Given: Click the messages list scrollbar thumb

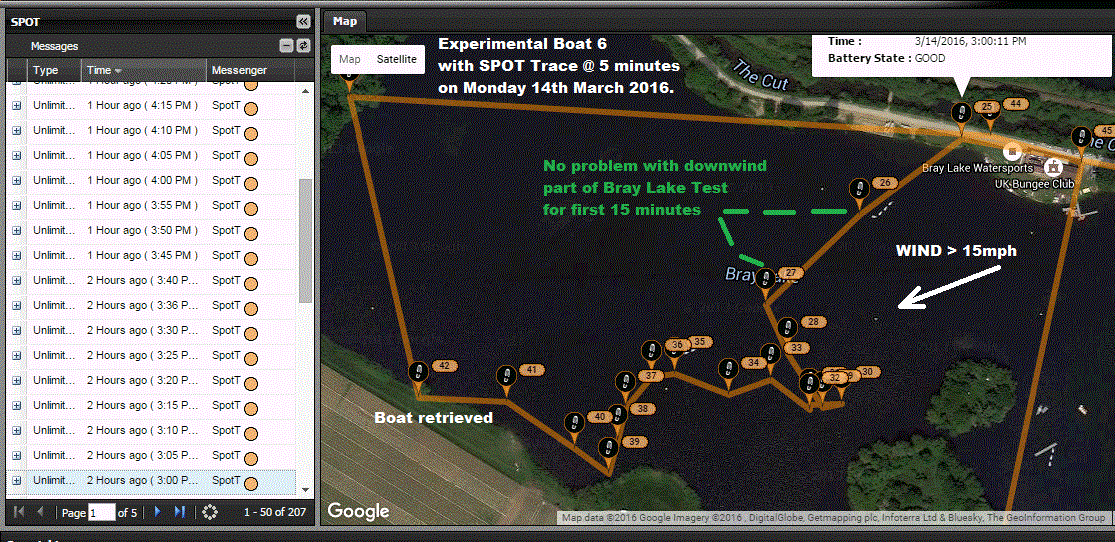Looking at the screenshot, I should pyautogui.click(x=305, y=240).
